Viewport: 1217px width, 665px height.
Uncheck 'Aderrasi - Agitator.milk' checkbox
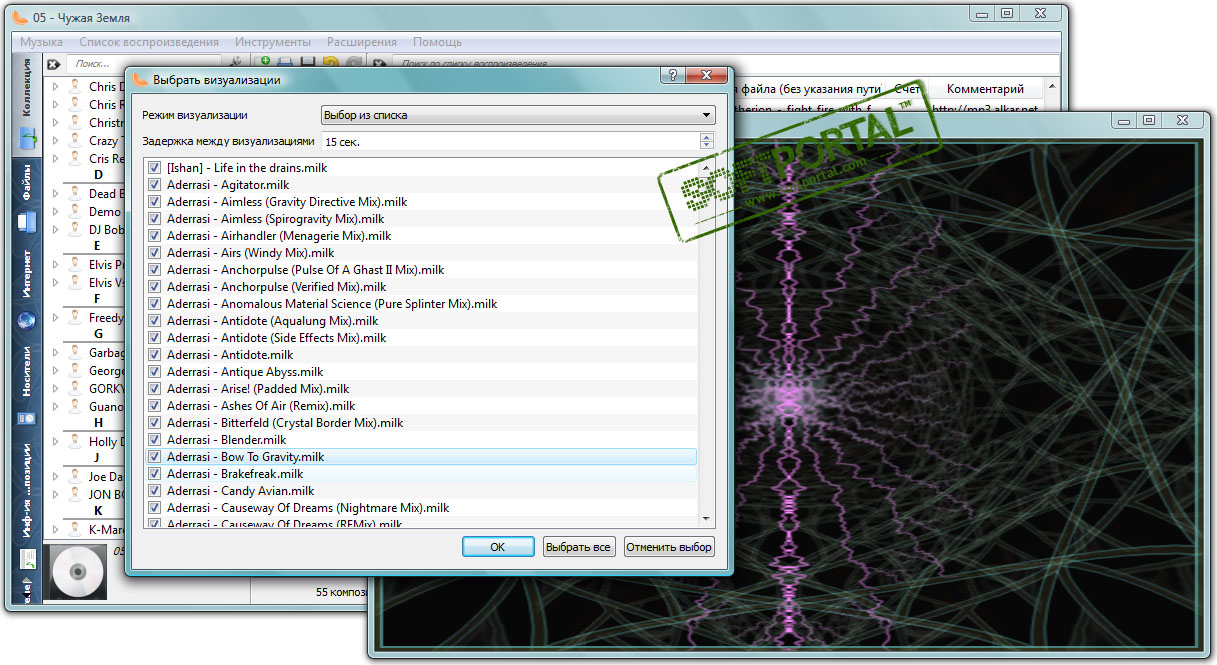154,185
